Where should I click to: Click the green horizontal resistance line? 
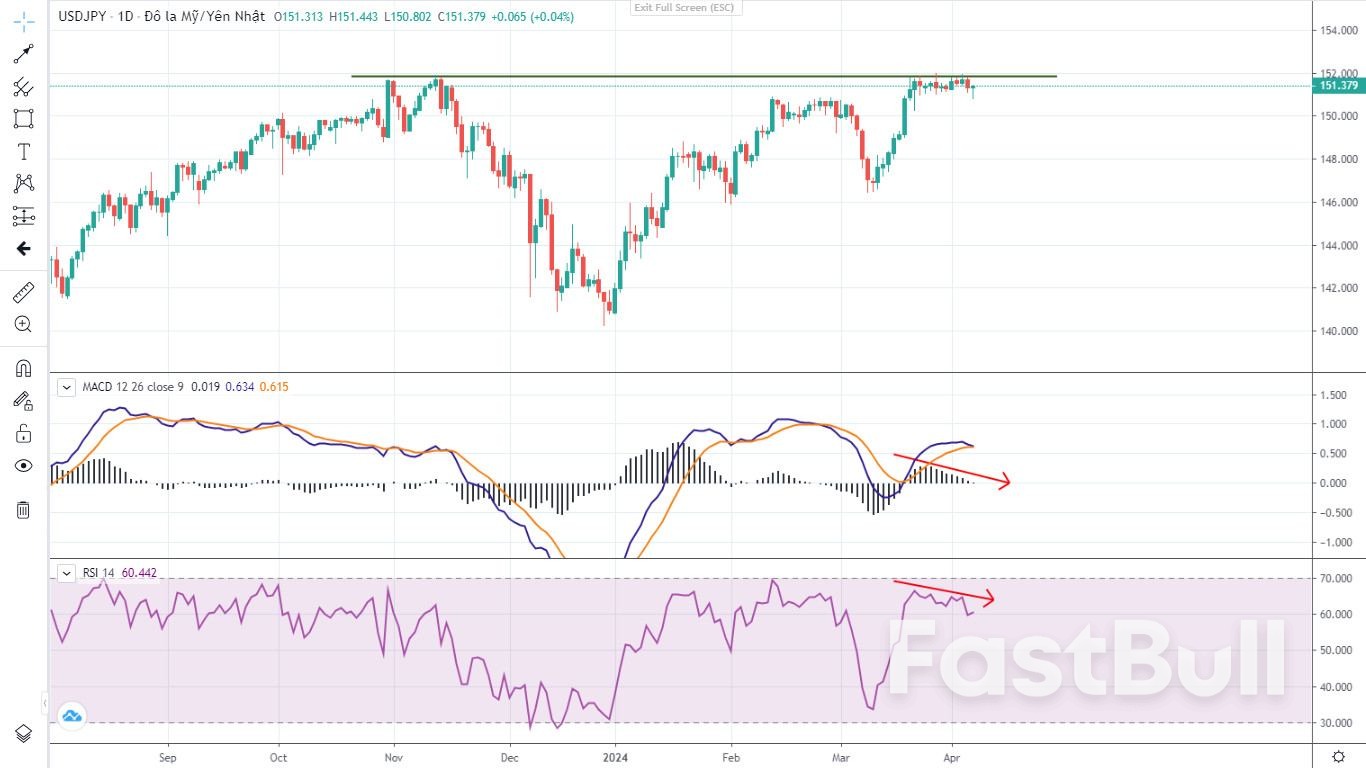[703, 76]
